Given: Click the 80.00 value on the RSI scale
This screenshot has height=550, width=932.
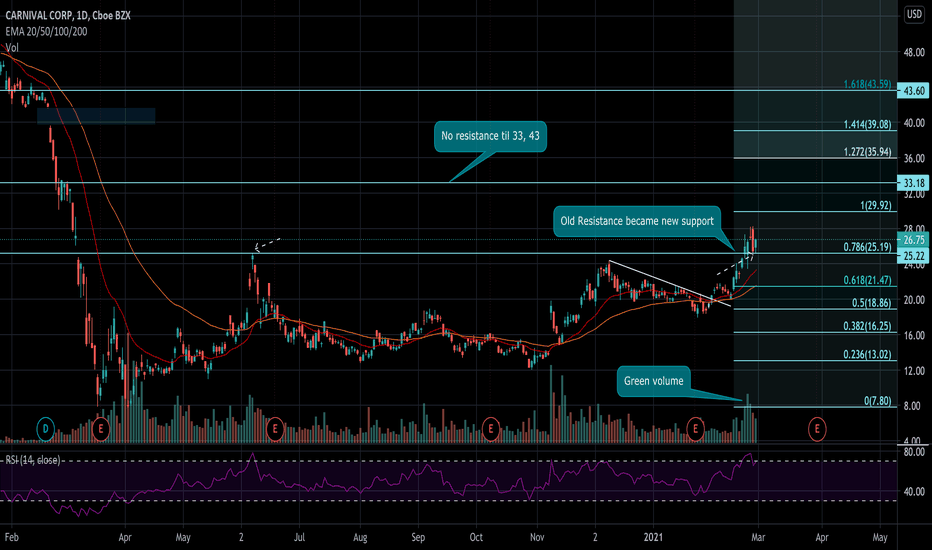Looking at the screenshot, I should point(914,452).
